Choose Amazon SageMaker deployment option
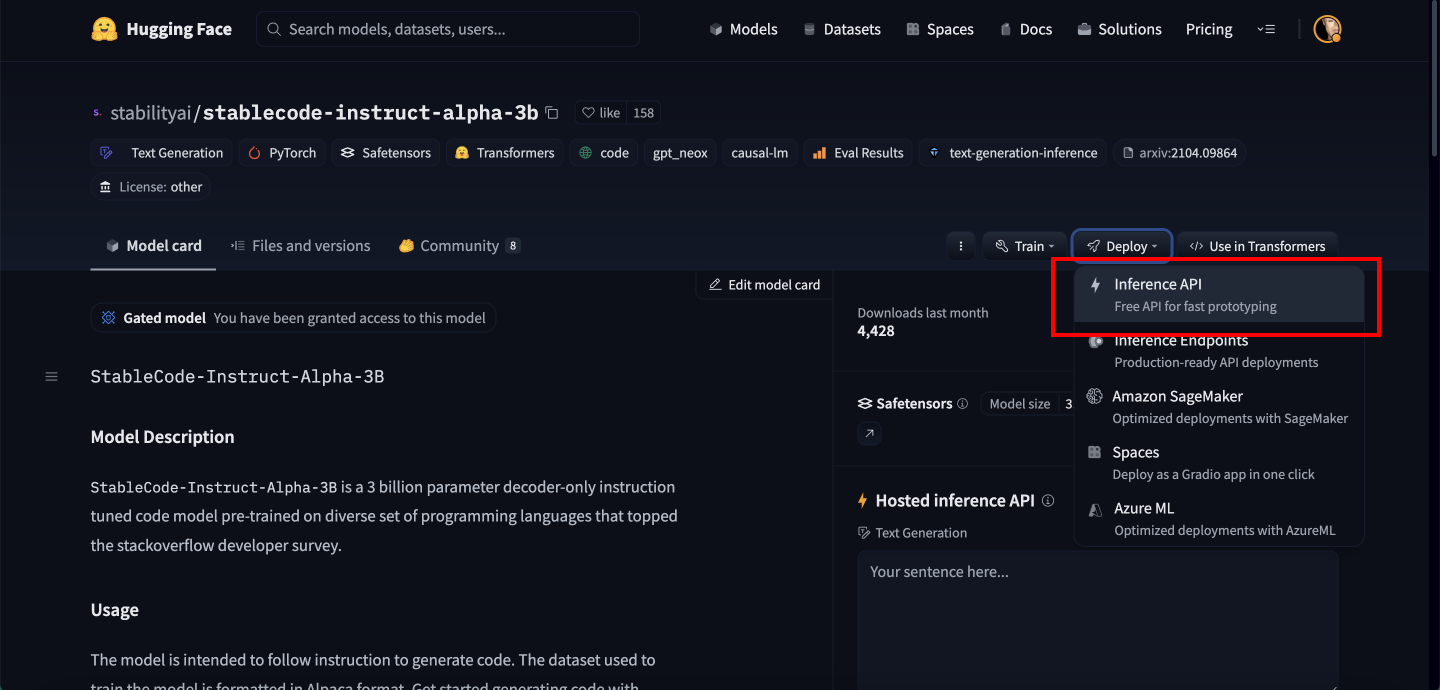The image size is (1440, 690). point(1218,406)
